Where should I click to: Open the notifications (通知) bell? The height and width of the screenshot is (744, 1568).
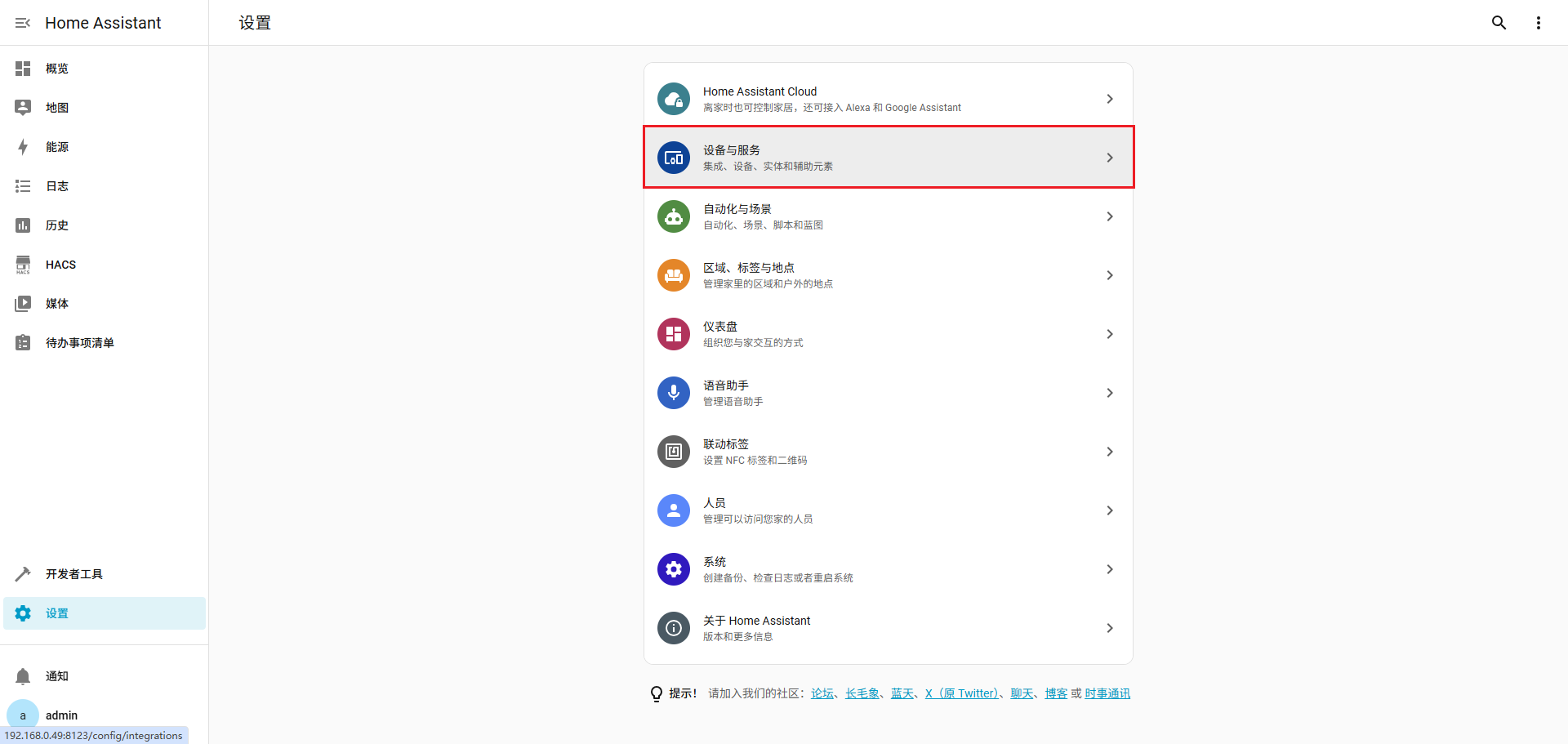[22, 675]
